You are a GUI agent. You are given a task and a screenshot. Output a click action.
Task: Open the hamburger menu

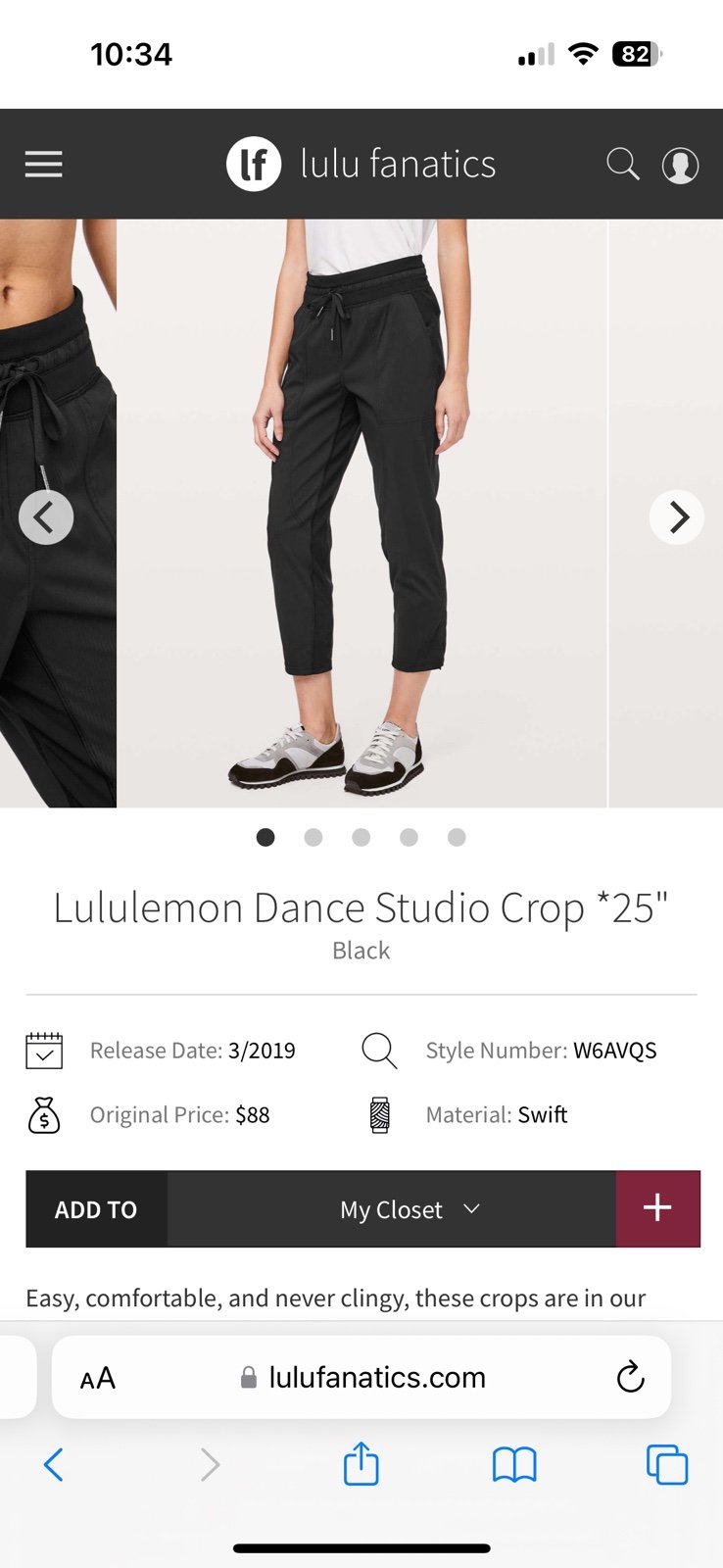(44, 164)
